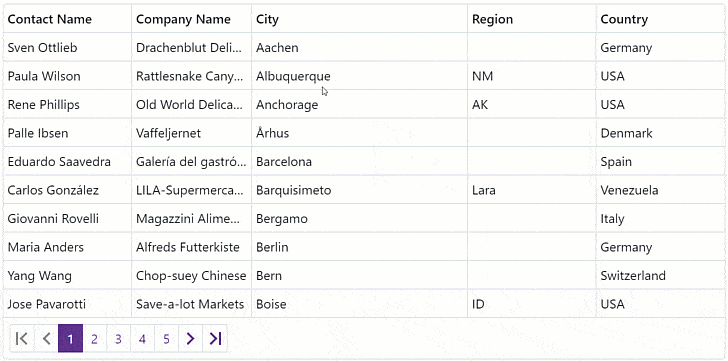Screen dimensions: 728x361
Task: Select the Albuquerque city cell
Action: pyautogui.click(x=359, y=76)
